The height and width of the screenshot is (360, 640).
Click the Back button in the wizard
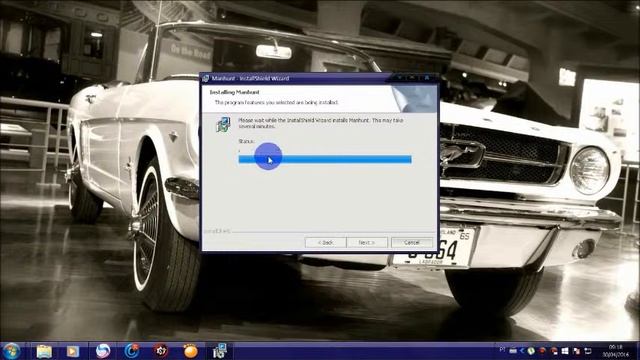point(325,242)
